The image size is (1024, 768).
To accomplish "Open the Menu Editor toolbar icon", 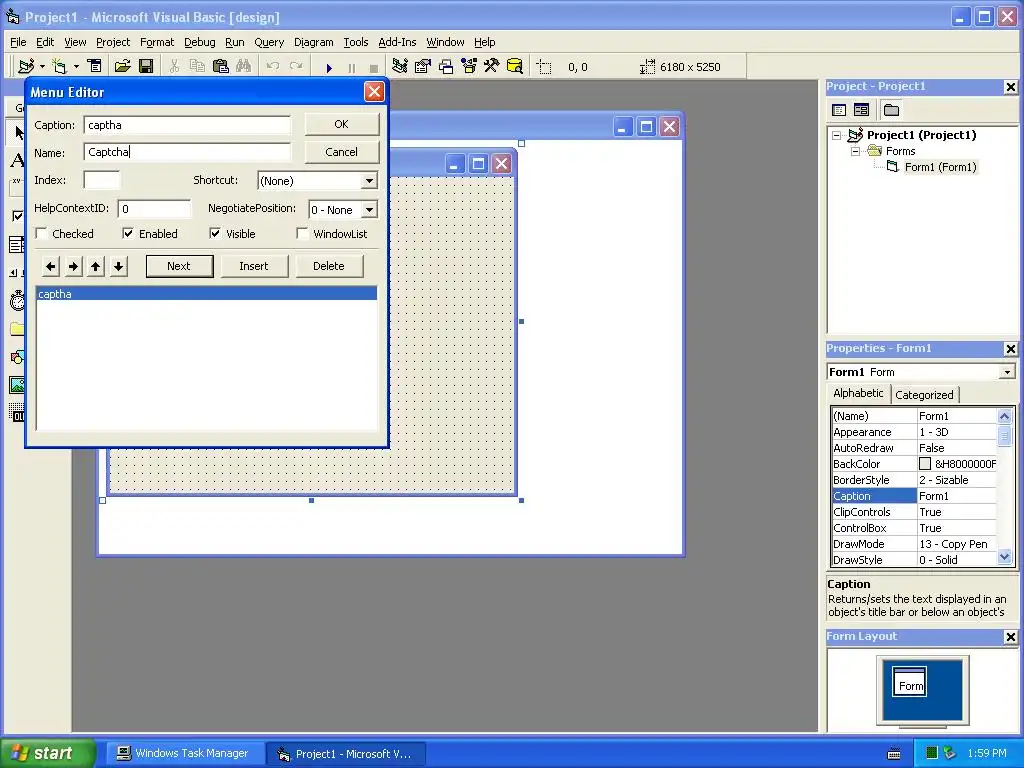I will pos(95,67).
